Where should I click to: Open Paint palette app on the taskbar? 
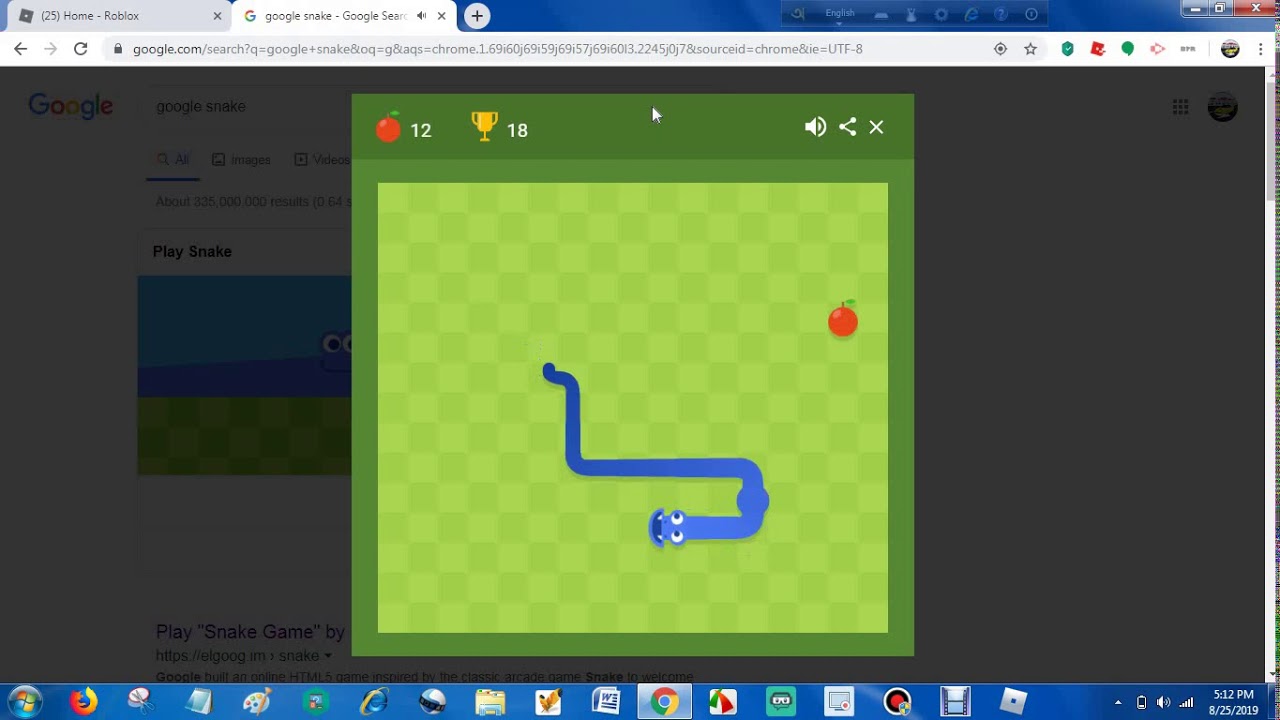(x=258, y=701)
